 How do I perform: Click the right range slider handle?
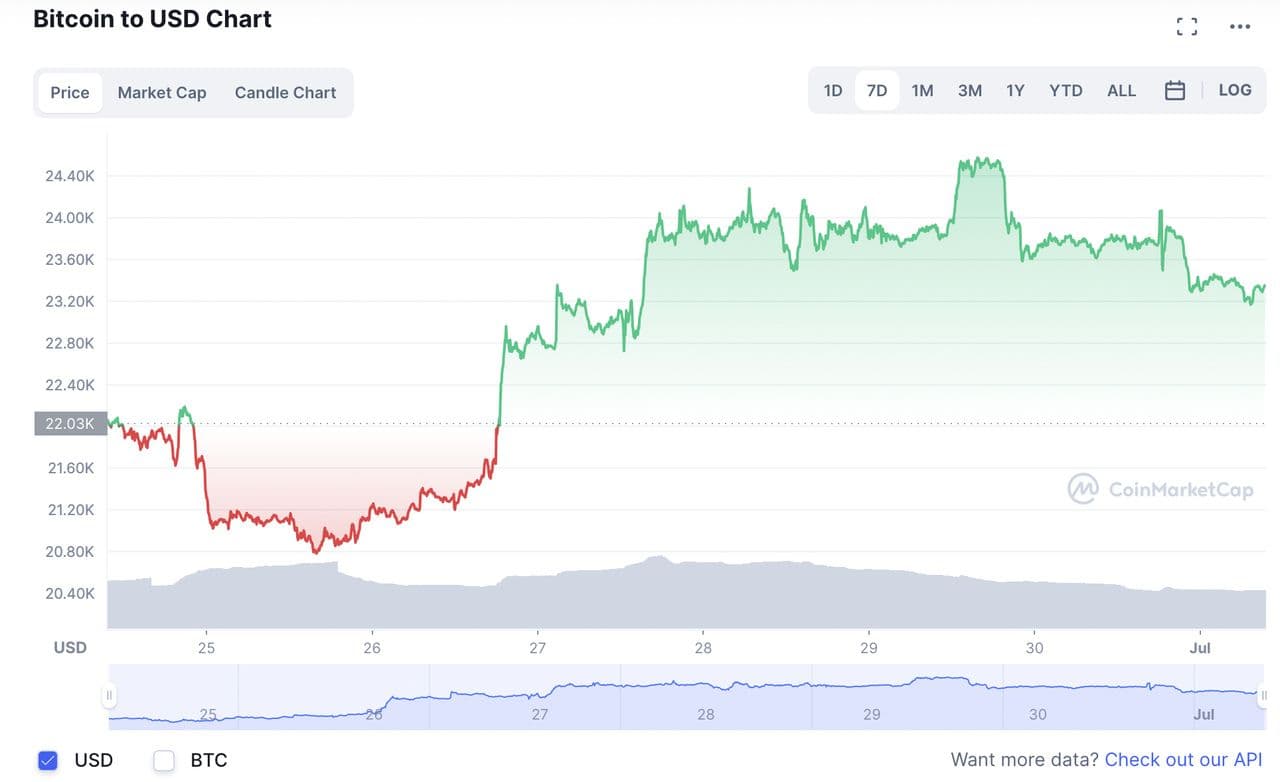(1265, 695)
